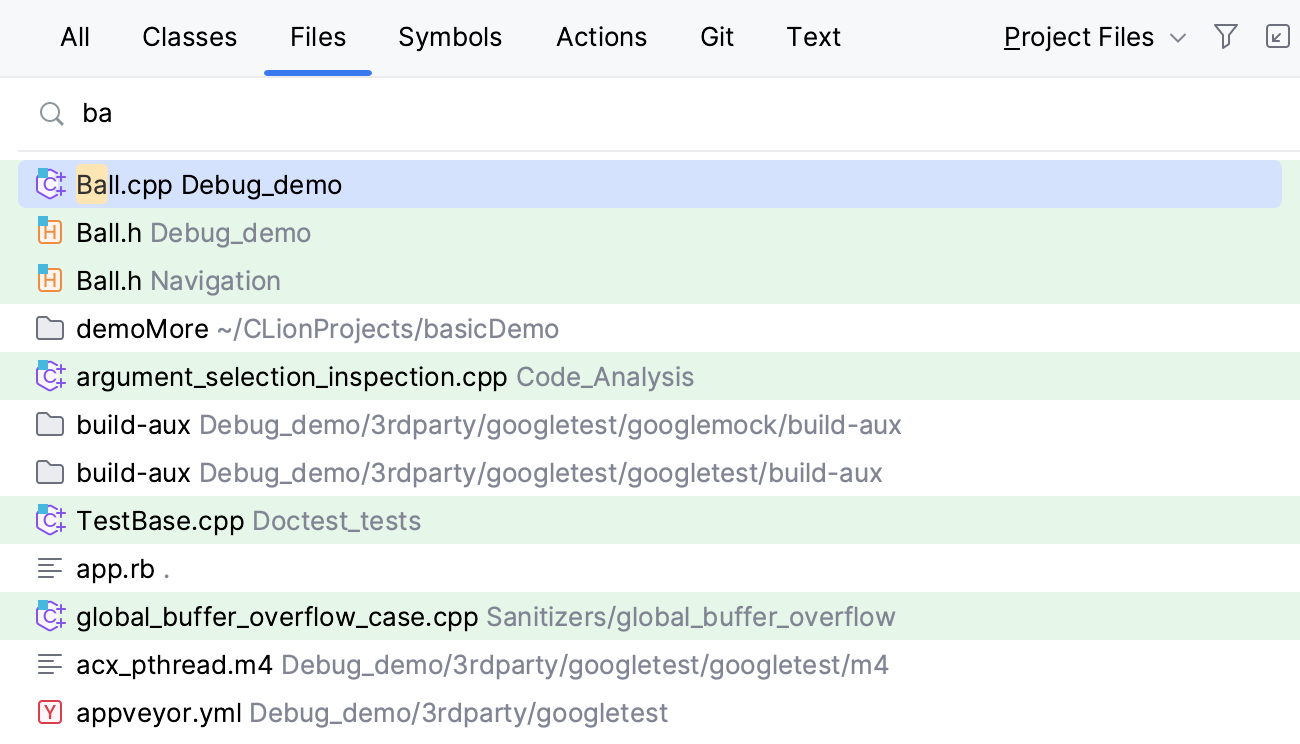Click the chevron next to Project Files
1300x744 pixels.
1178,38
